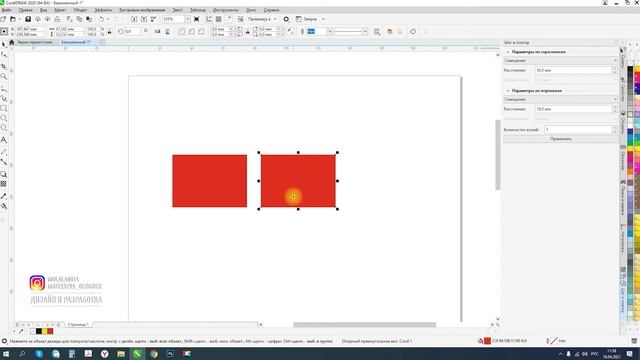640x360 pixels.
Task: Select the Ellipse tool
Action: point(4,118)
